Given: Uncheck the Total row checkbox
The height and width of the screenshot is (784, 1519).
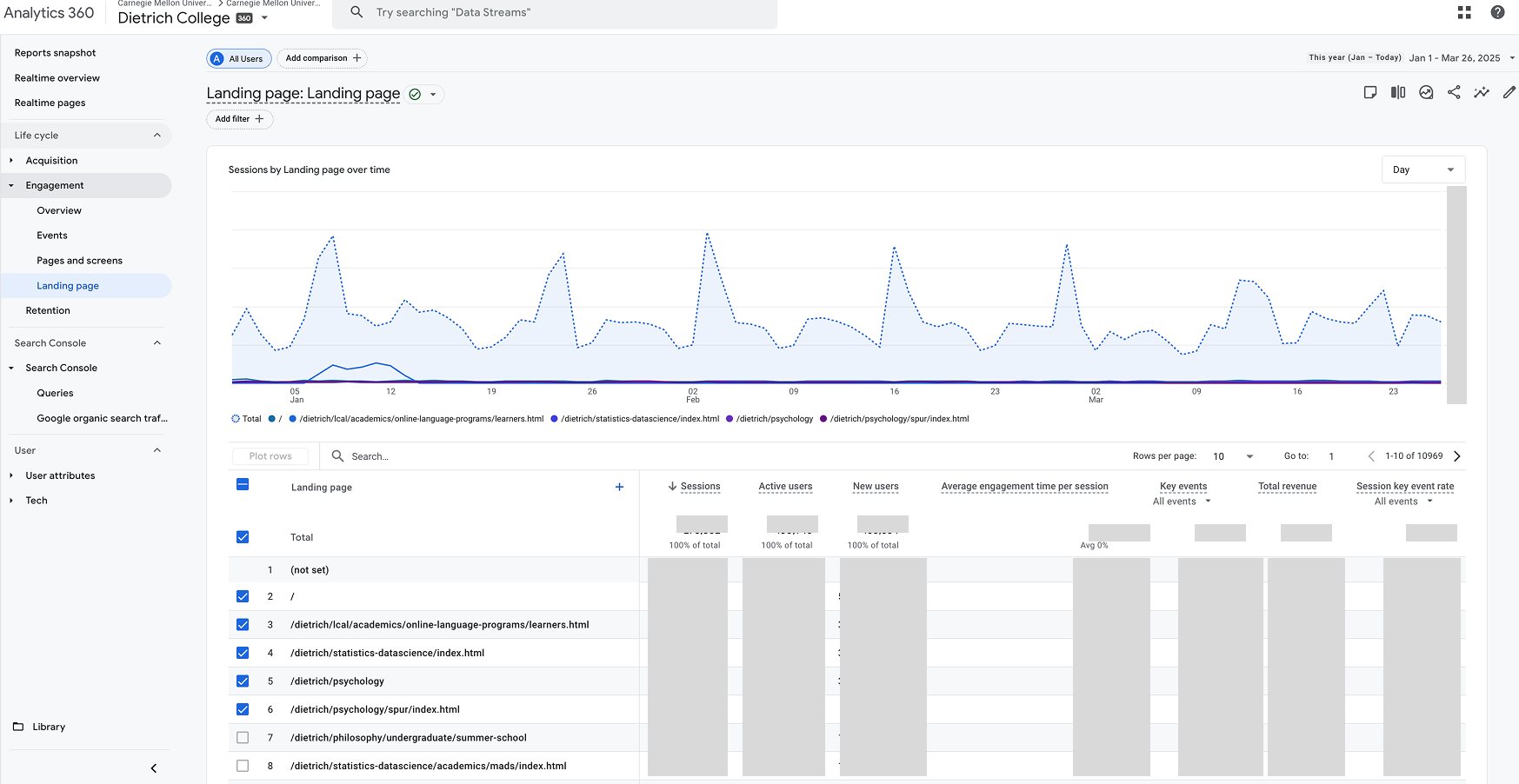Looking at the screenshot, I should point(243,537).
